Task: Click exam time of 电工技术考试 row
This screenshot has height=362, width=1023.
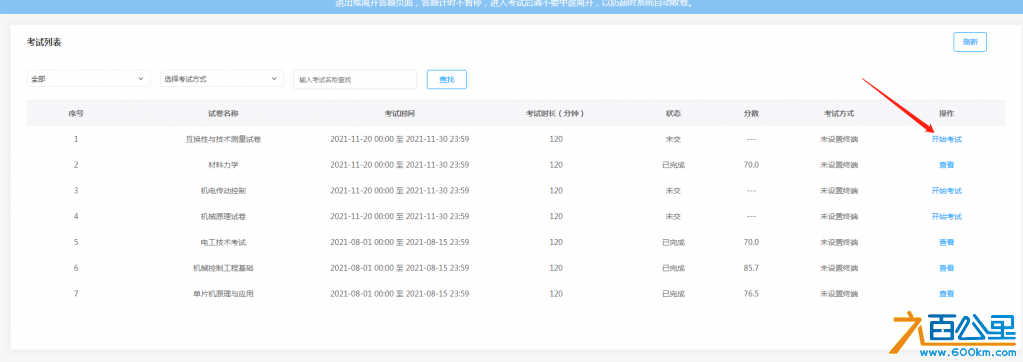Action: coord(399,243)
